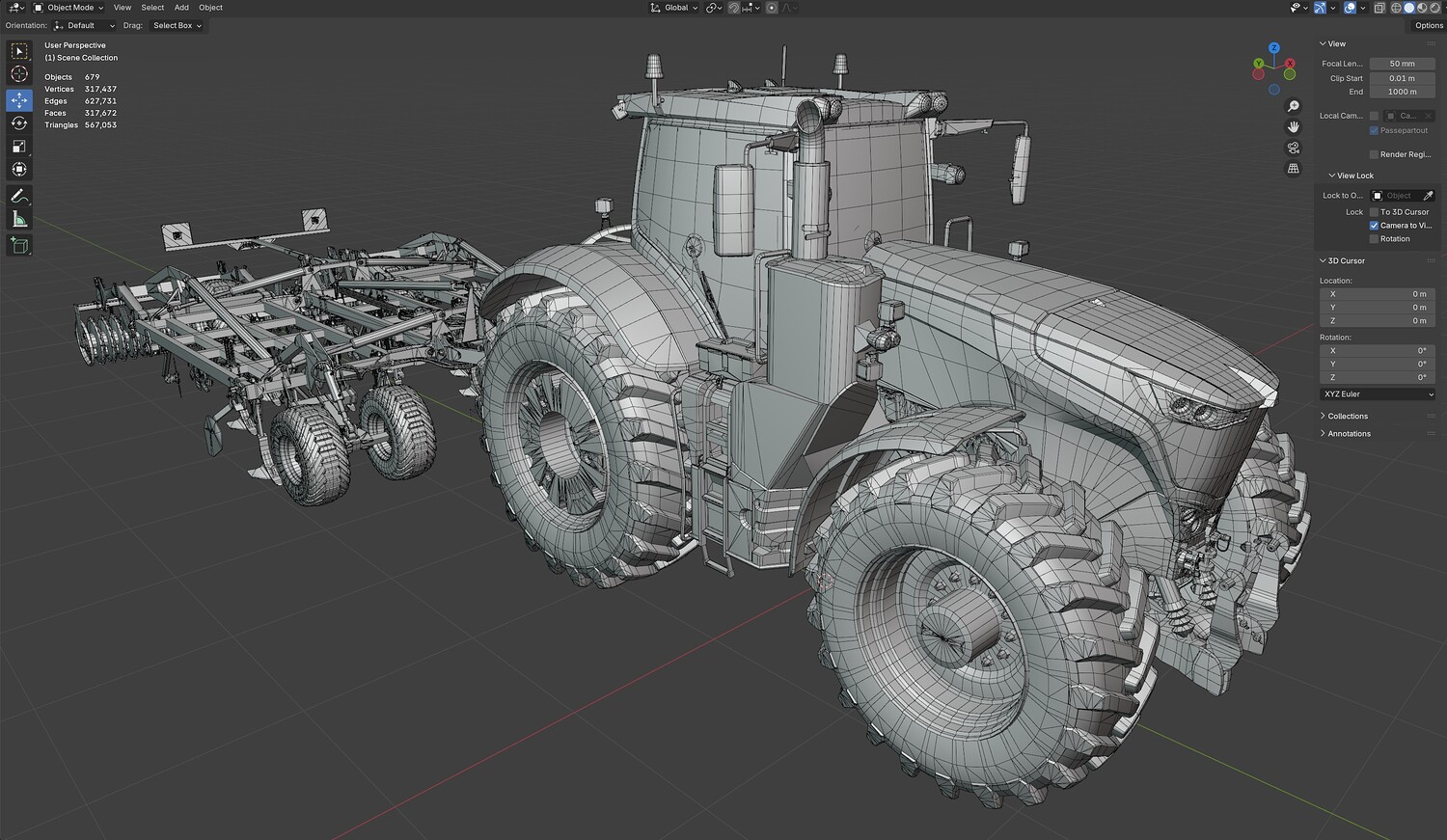Open the Select menu
Image resolution: width=1447 pixels, height=840 pixels.
pos(152,8)
